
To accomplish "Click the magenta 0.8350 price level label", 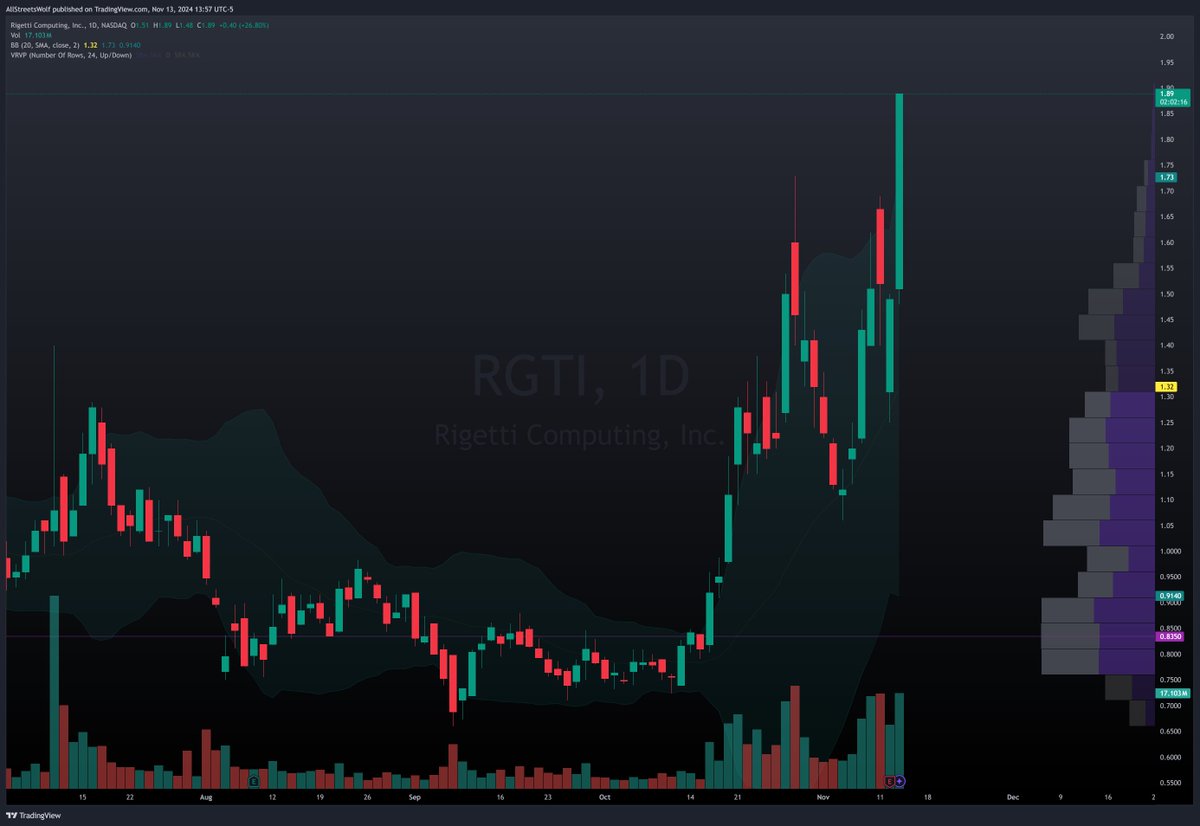I will (1170, 636).
